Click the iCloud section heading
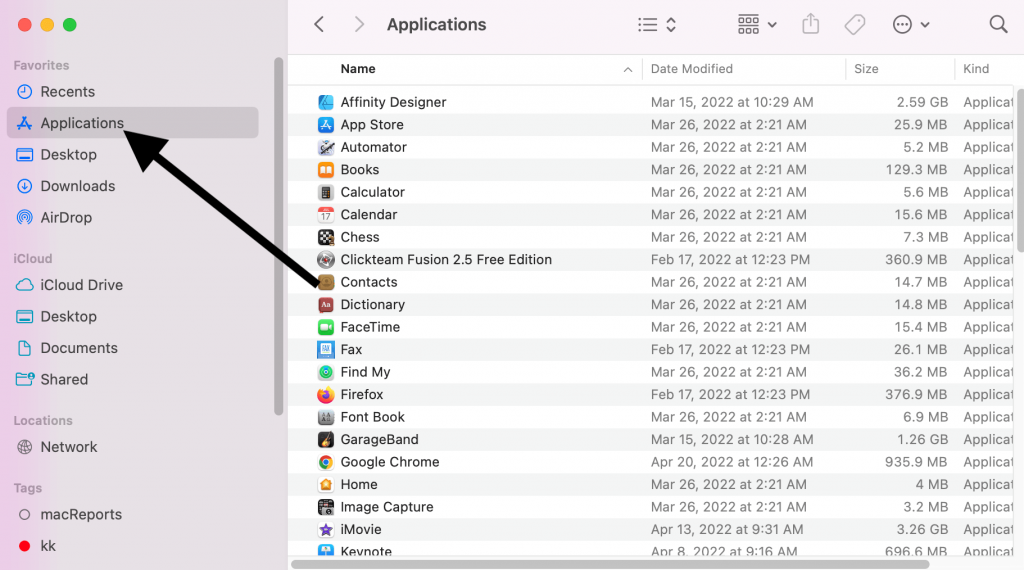Viewport: 1024px width, 570px height. (33, 259)
